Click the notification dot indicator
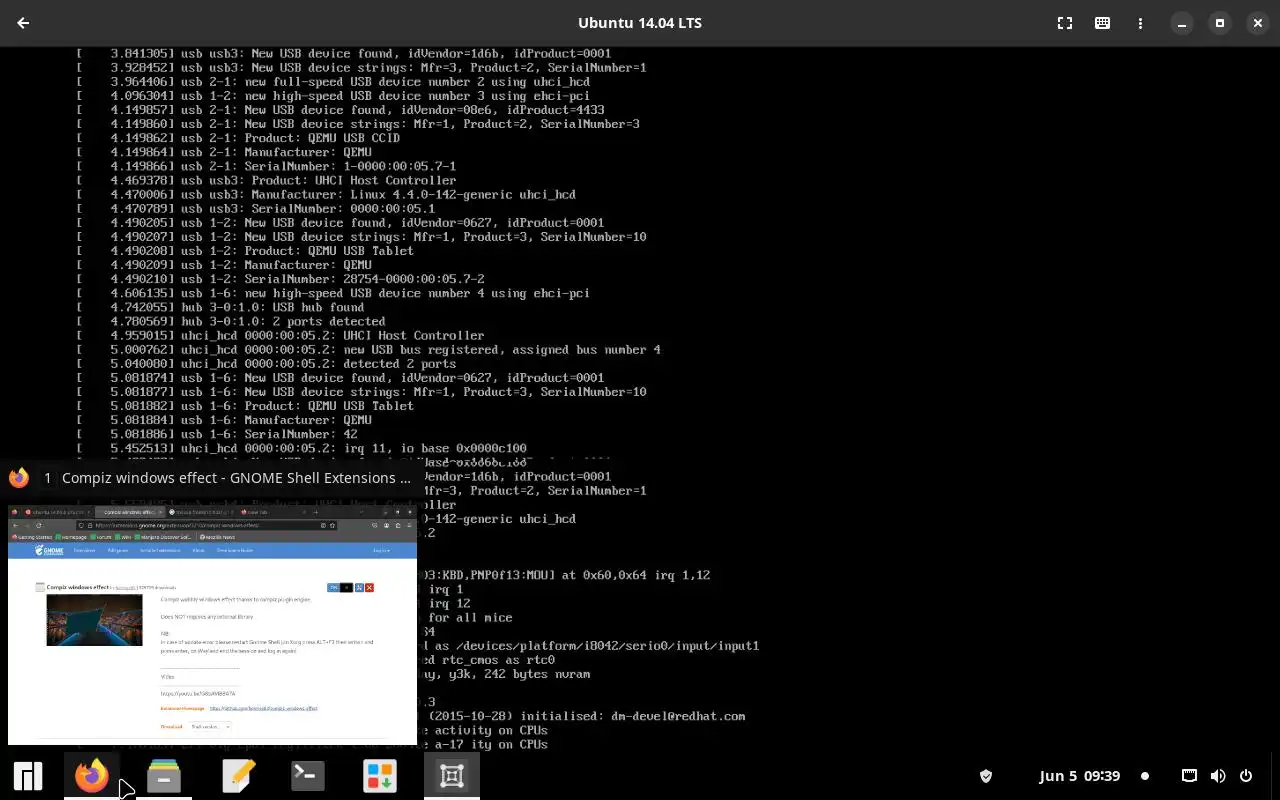Screen dimensions: 1280x800 [1145, 776]
